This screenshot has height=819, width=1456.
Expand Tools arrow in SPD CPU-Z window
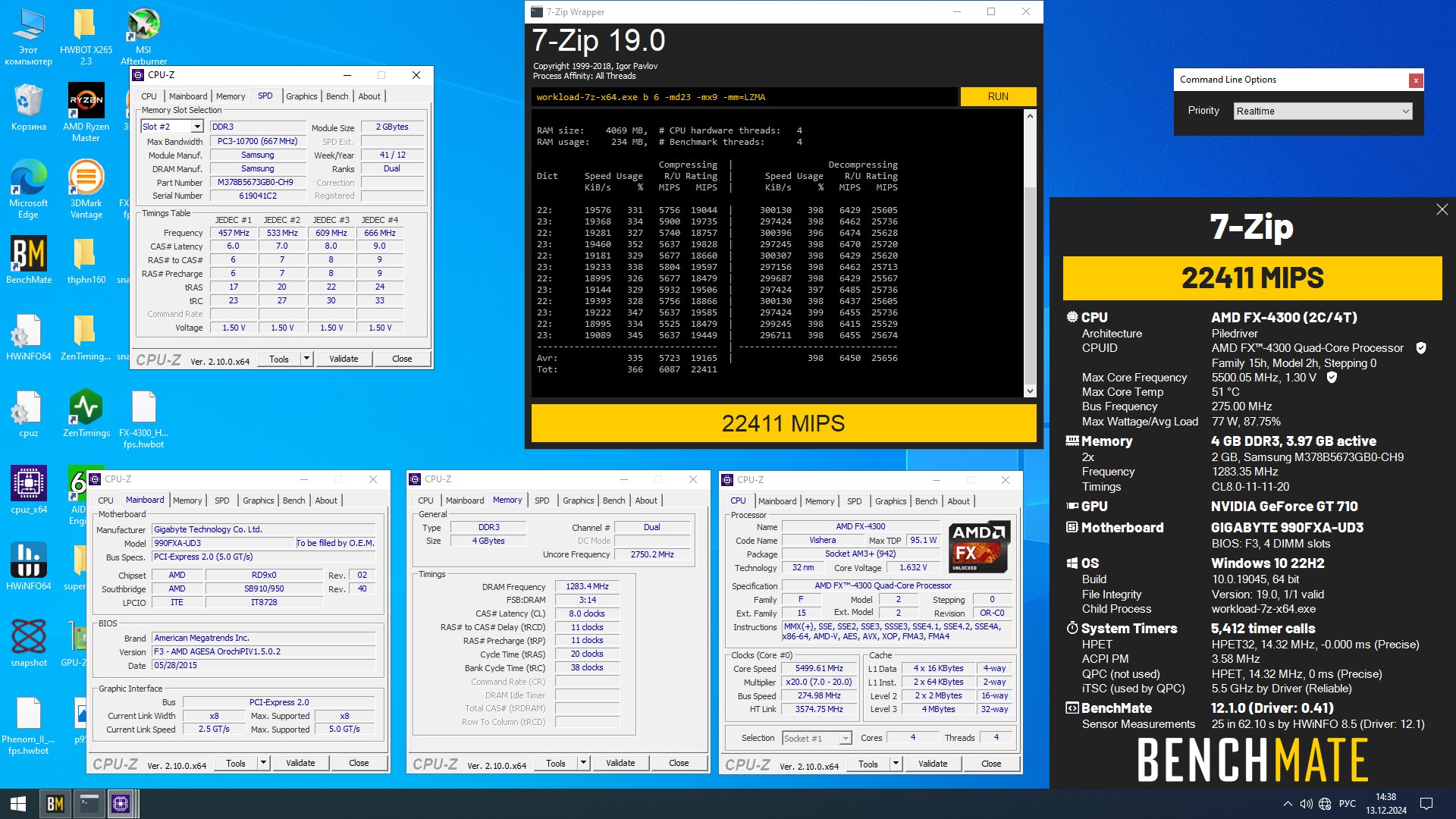click(306, 359)
